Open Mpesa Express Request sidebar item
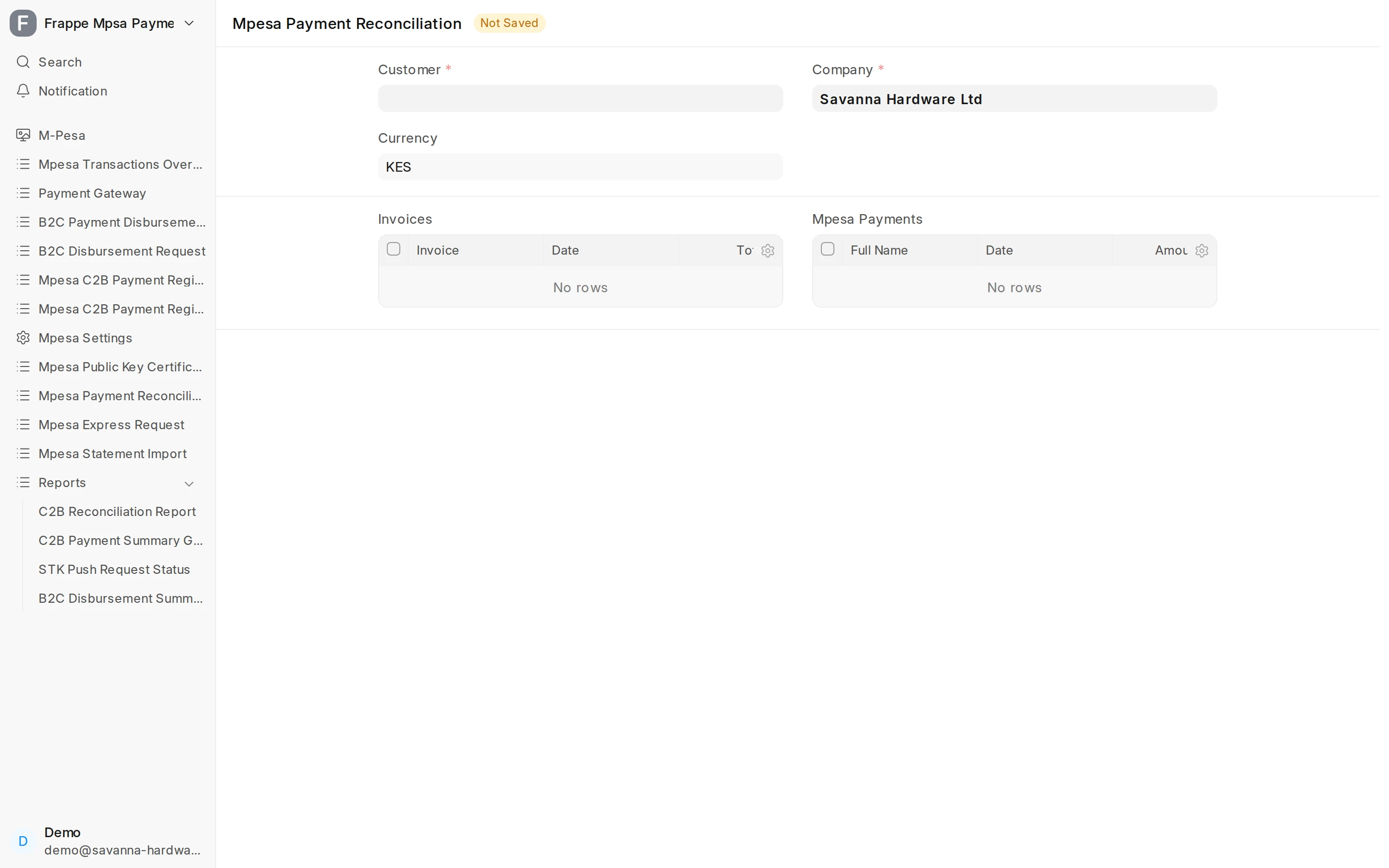1389x868 pixels. (108, 424)
